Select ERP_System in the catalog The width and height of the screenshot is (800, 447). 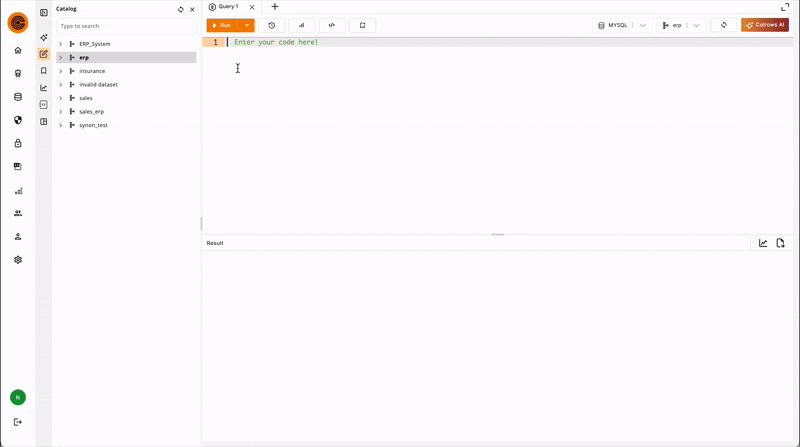point(95,44)
